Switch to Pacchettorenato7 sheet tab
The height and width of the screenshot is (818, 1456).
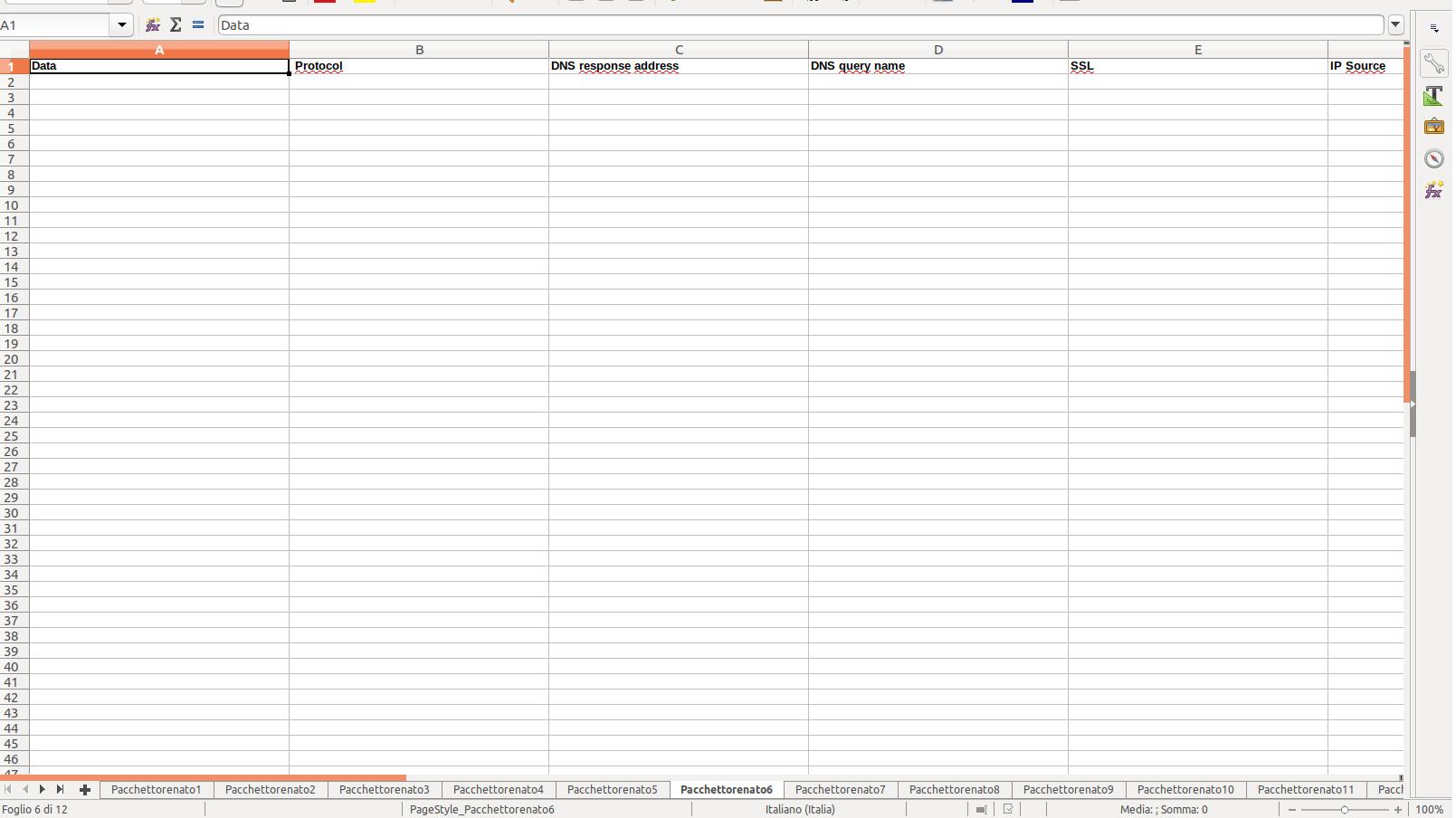841,790
